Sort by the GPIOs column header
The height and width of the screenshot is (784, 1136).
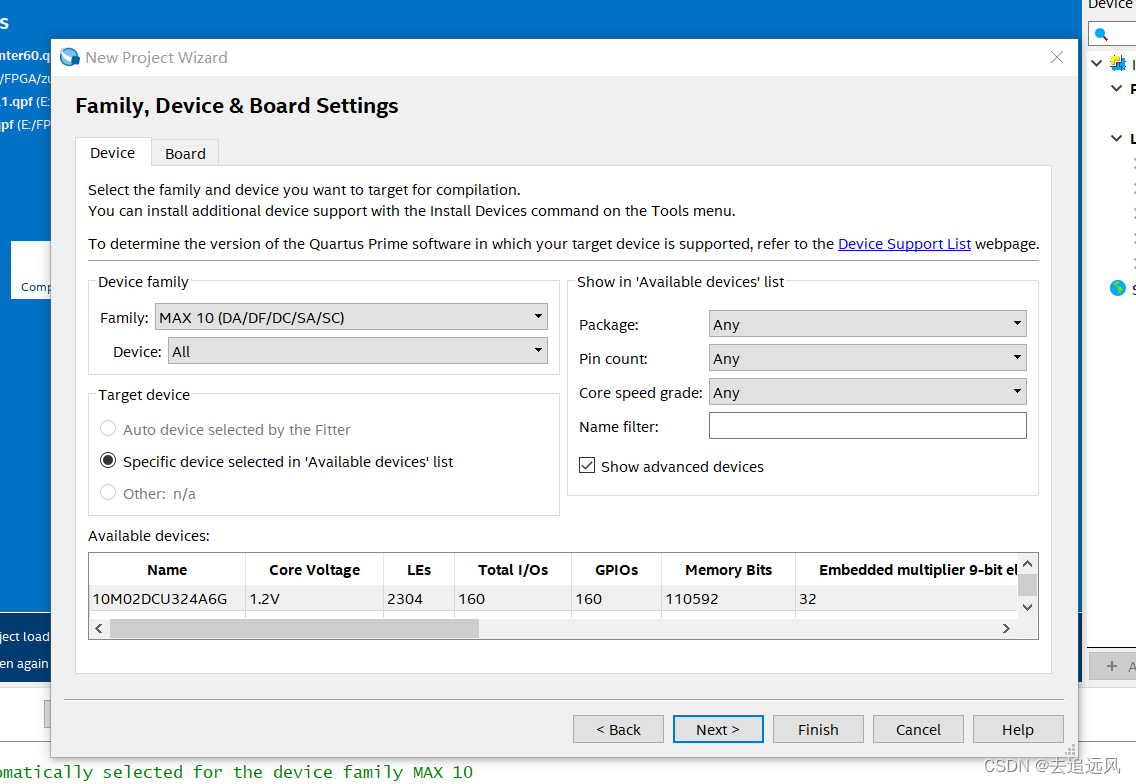617,570
